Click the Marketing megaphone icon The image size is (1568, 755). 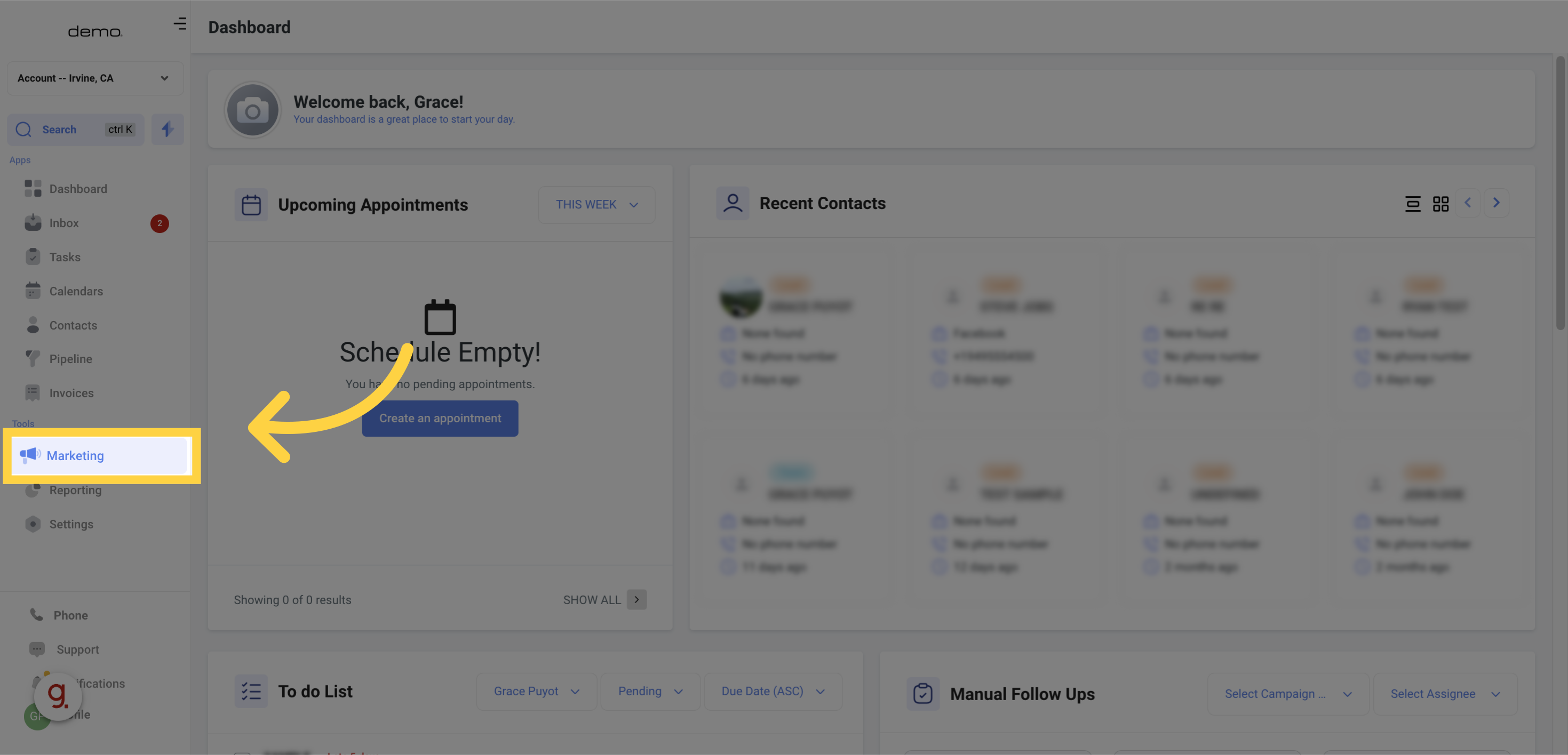coord(30,455)
